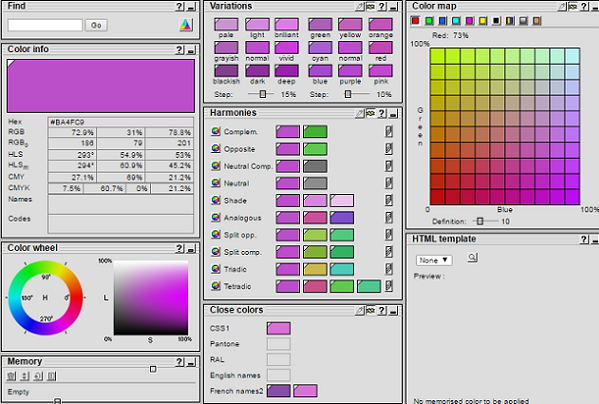Click inside the lightness-saturation square
This screenshot has width=599, height=404.
click(x=151, y=298)
